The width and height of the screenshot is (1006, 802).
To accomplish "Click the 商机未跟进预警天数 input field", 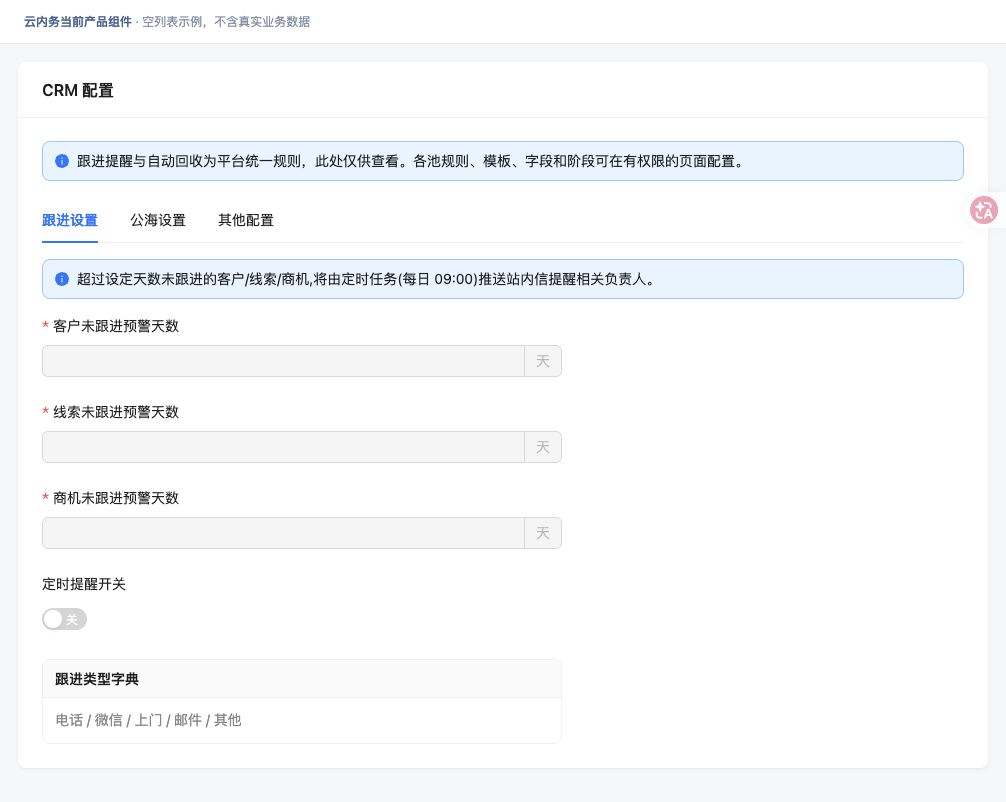I will [284, 533].
